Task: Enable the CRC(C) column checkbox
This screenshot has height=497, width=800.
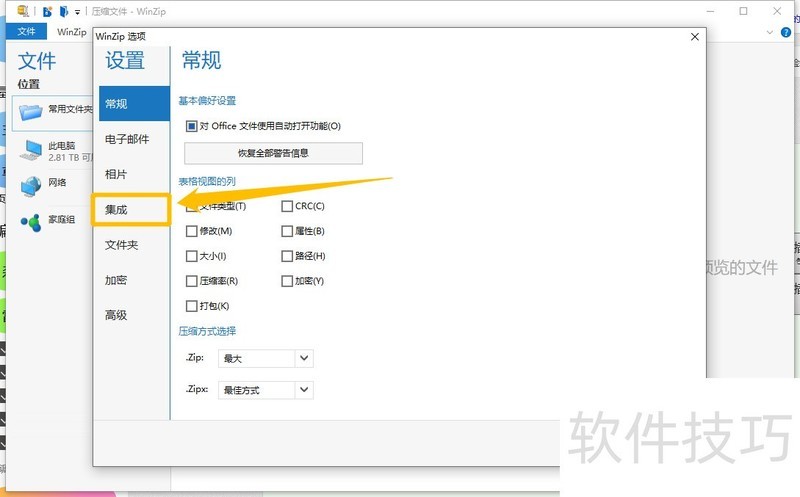Action: pos(287,206)
